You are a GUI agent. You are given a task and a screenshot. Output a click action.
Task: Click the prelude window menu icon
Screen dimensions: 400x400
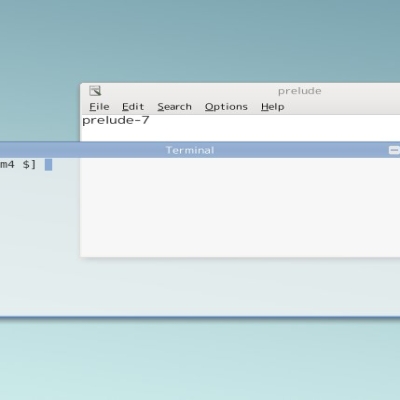coord(95,91)
